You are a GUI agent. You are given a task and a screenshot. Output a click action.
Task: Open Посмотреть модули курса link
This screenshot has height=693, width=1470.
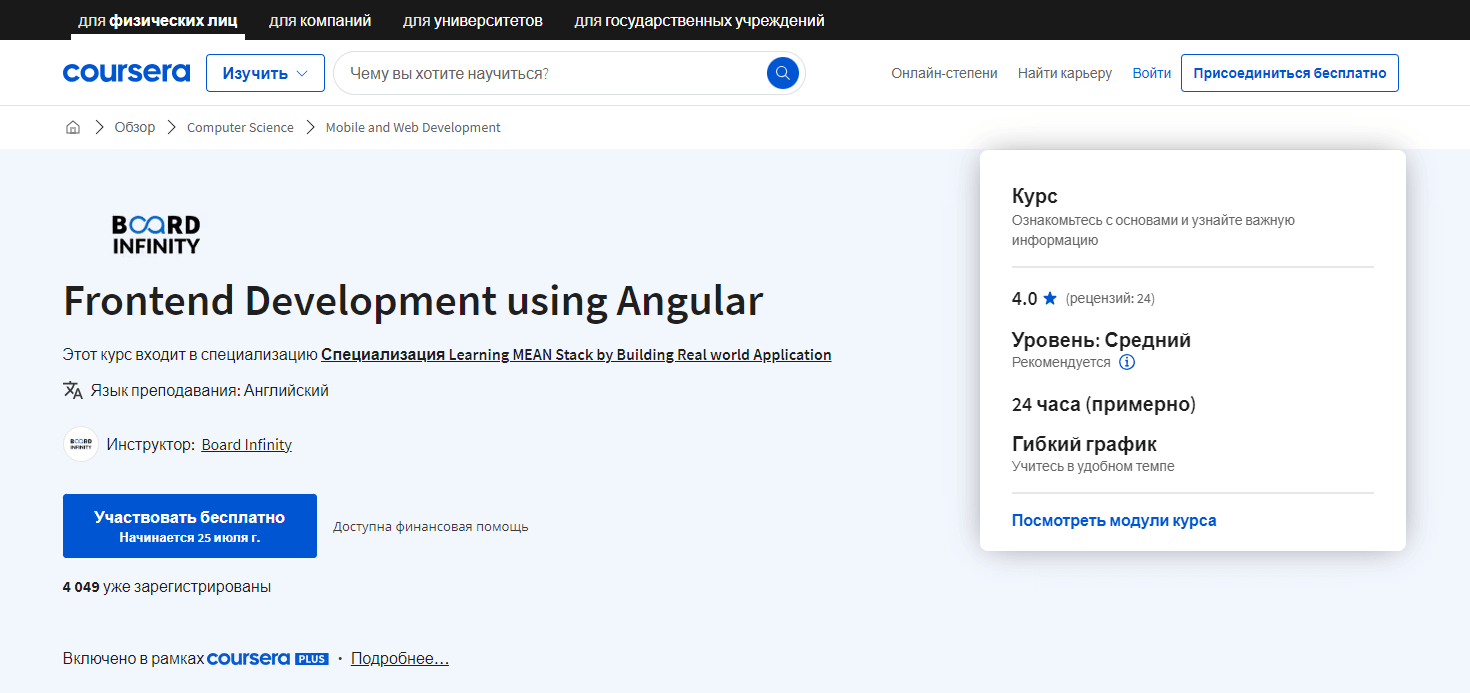pyautogui.click(x=1114, y=520)
